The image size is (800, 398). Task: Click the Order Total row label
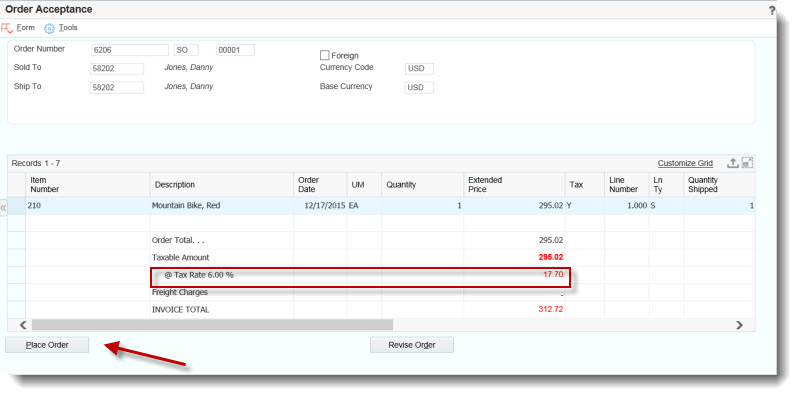click(x=178, y=240)
